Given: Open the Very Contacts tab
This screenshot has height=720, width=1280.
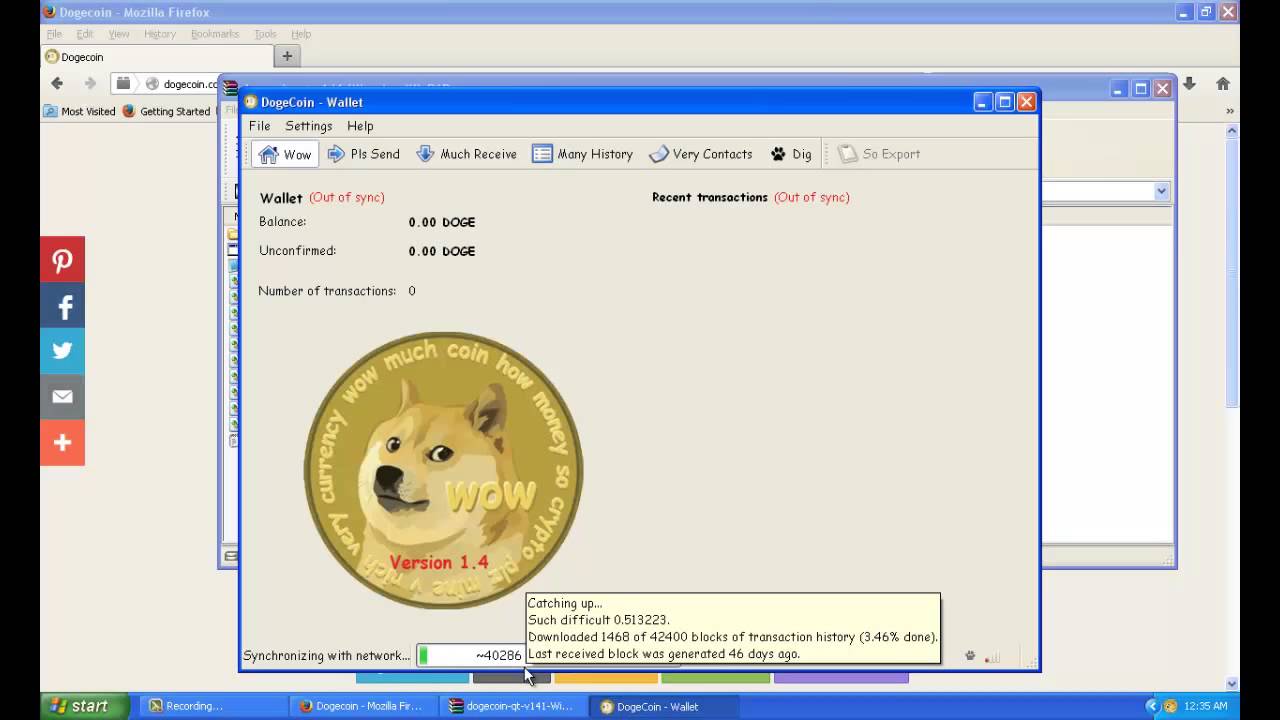Looking at the screenshot, I should [x=700, y=154].
